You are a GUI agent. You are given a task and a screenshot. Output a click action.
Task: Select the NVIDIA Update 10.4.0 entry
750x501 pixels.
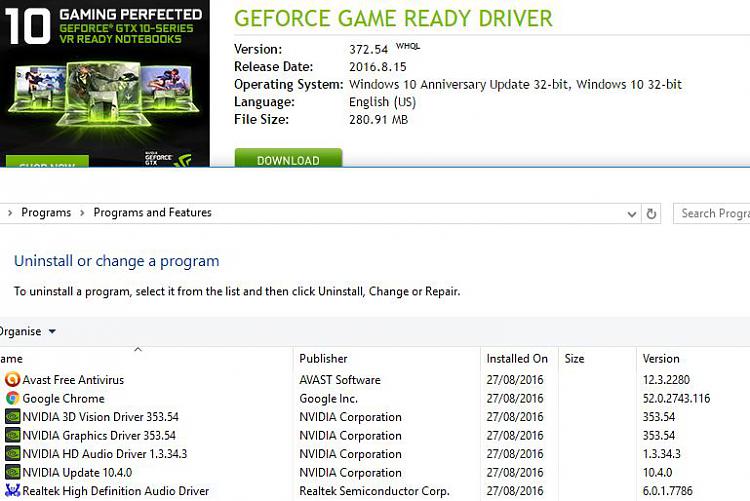pyautogui.click(x=375, y=472)
